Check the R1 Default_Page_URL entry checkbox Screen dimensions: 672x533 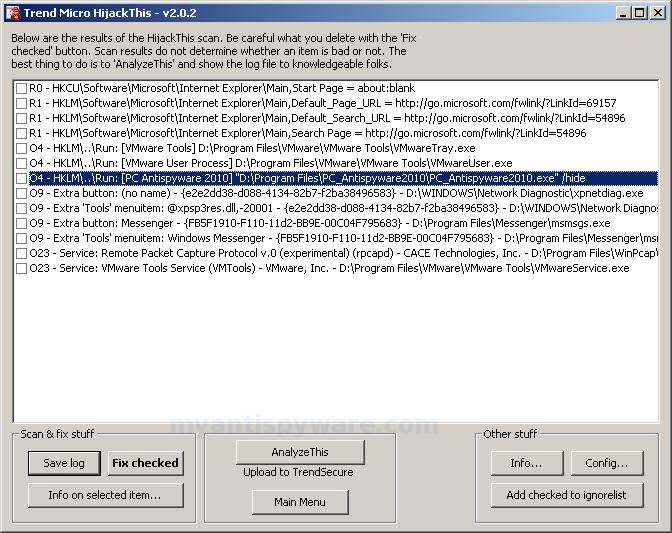(21, 103)
